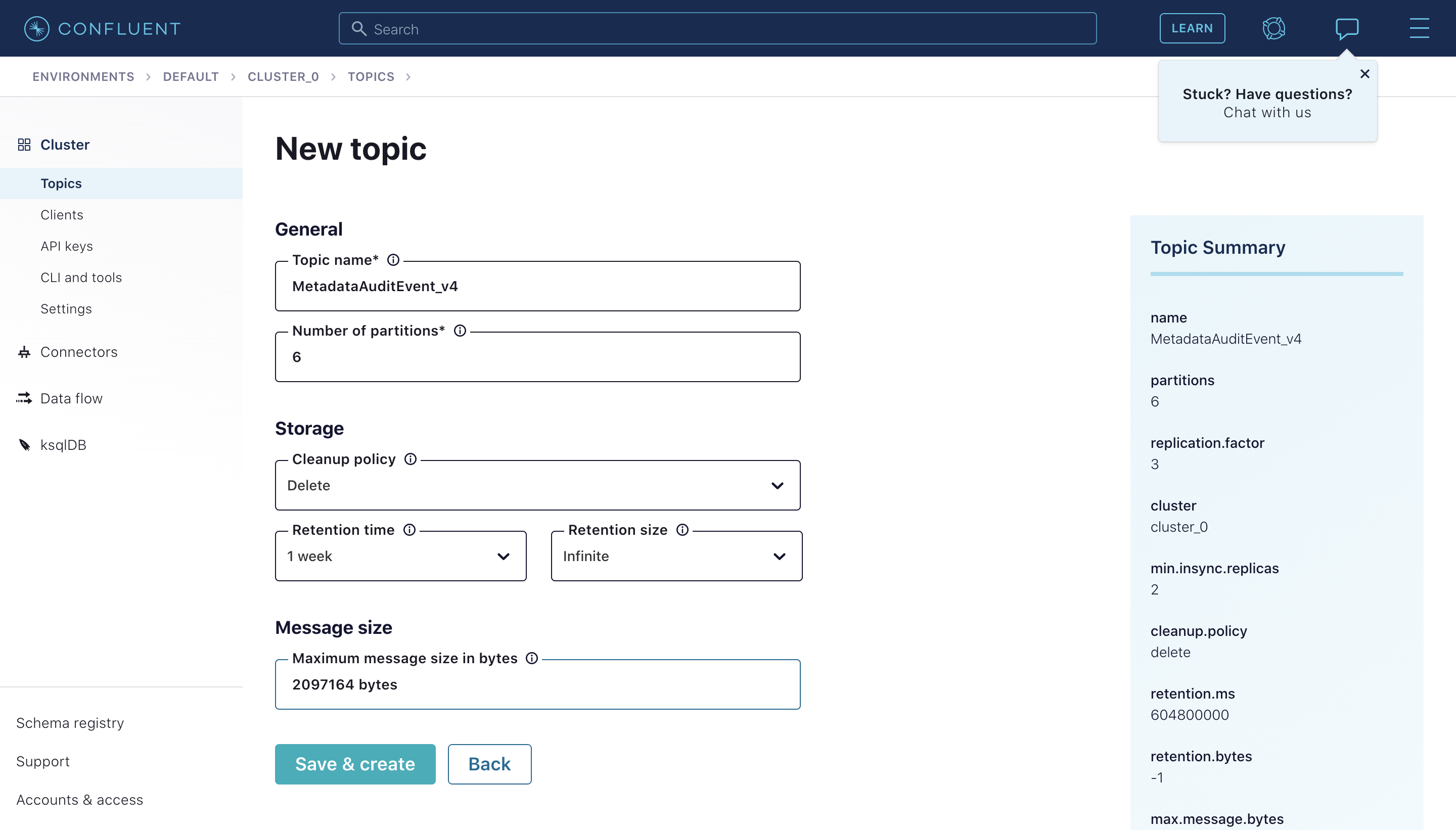Open the search bar magnifying glass icon
Image resolution: width=1456 pixels, height=830 pixels.
point(359,28)
